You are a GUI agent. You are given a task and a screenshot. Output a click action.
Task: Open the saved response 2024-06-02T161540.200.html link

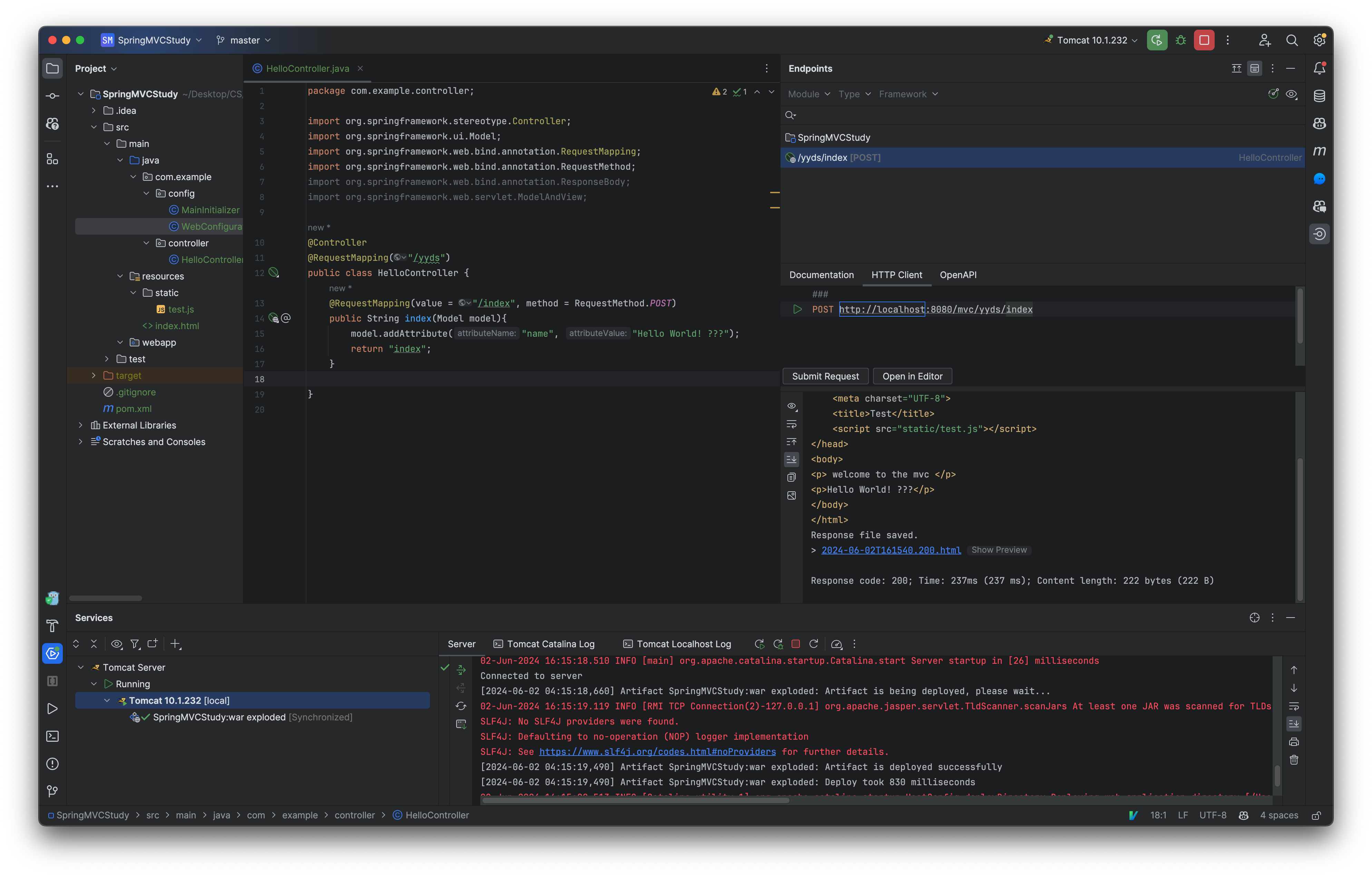point(891,550)
